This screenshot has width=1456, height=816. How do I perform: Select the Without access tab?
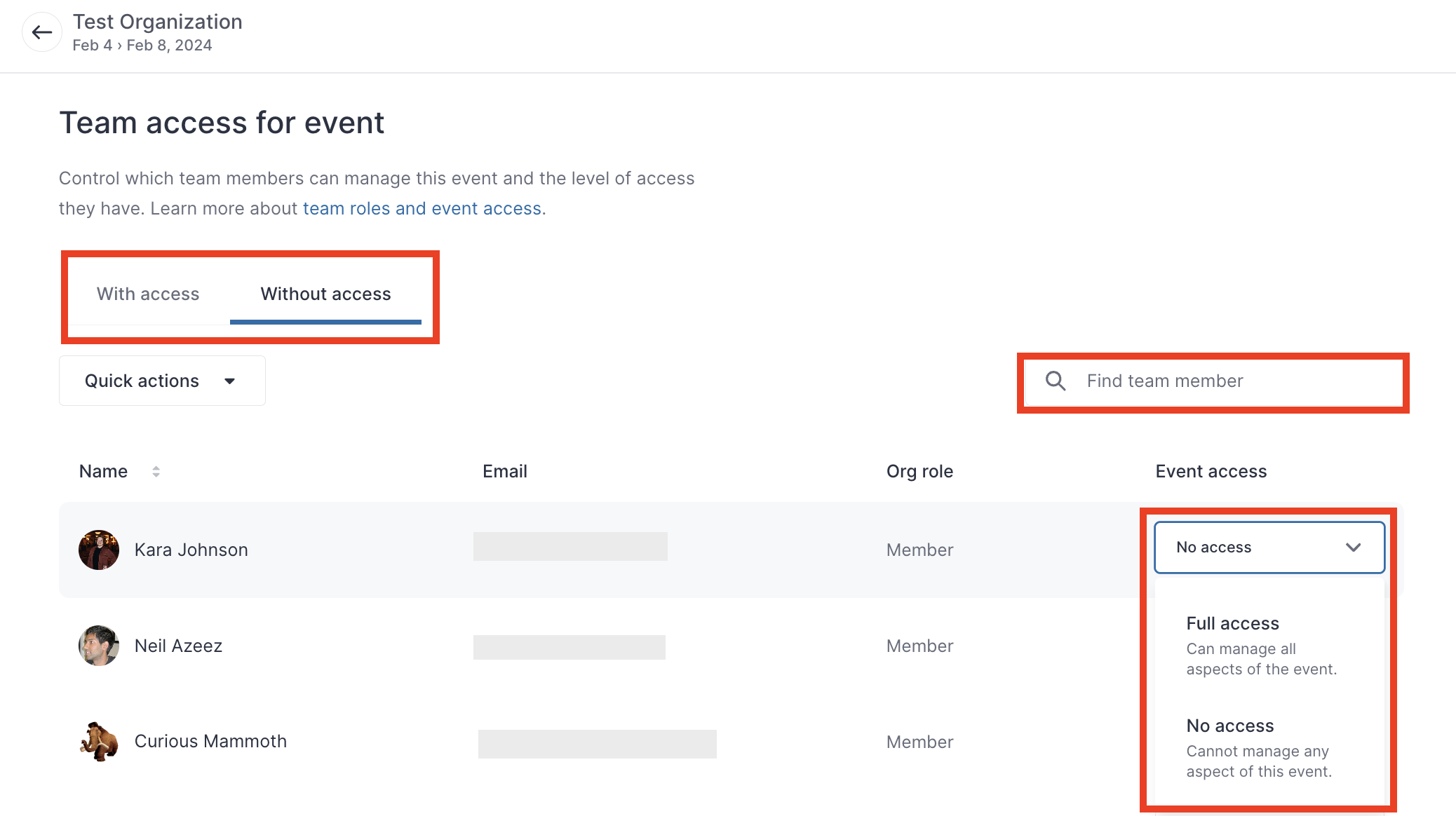click(325, 294)
